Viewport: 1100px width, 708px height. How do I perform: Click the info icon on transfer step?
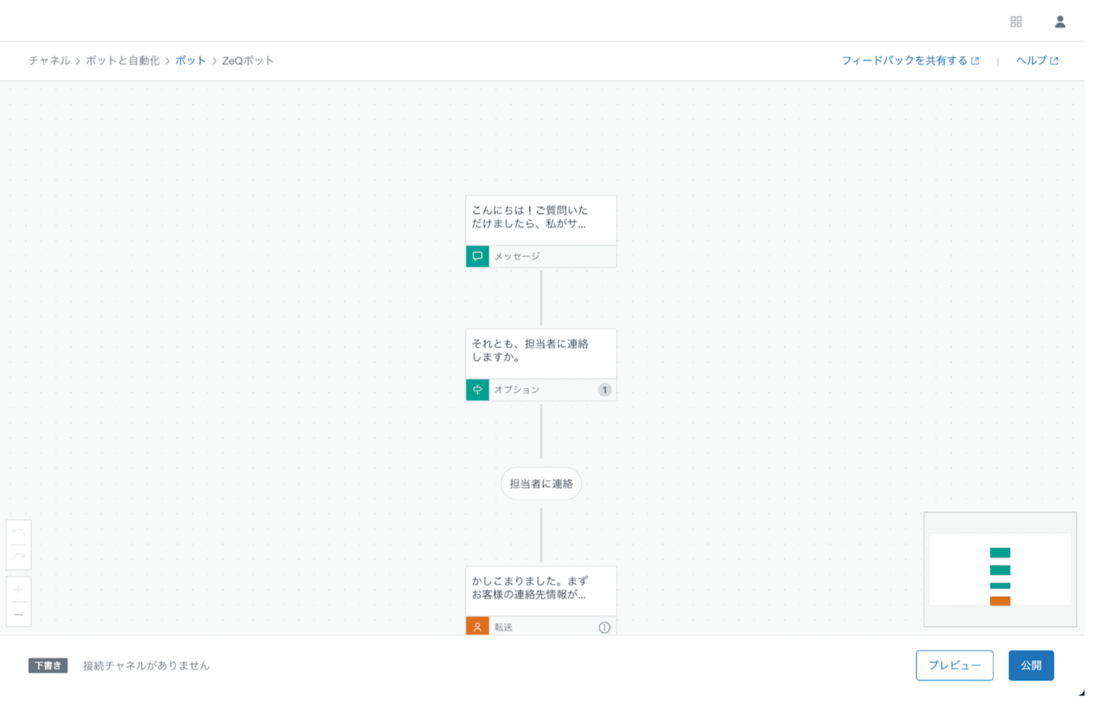click(x=604, y=627)
